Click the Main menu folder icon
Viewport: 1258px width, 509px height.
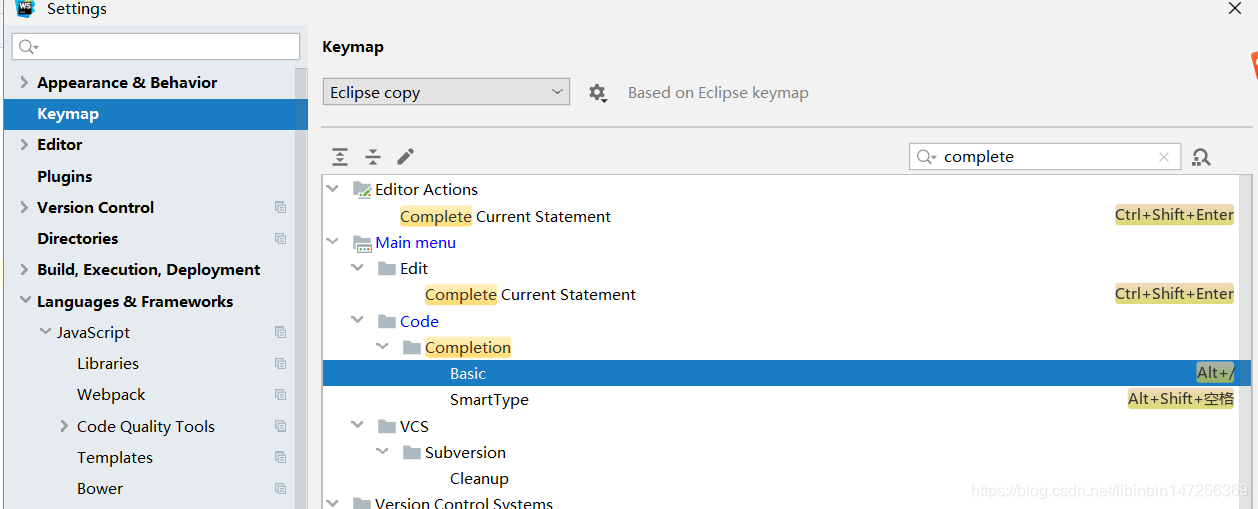pyautogui.click(x=362, y=242)
